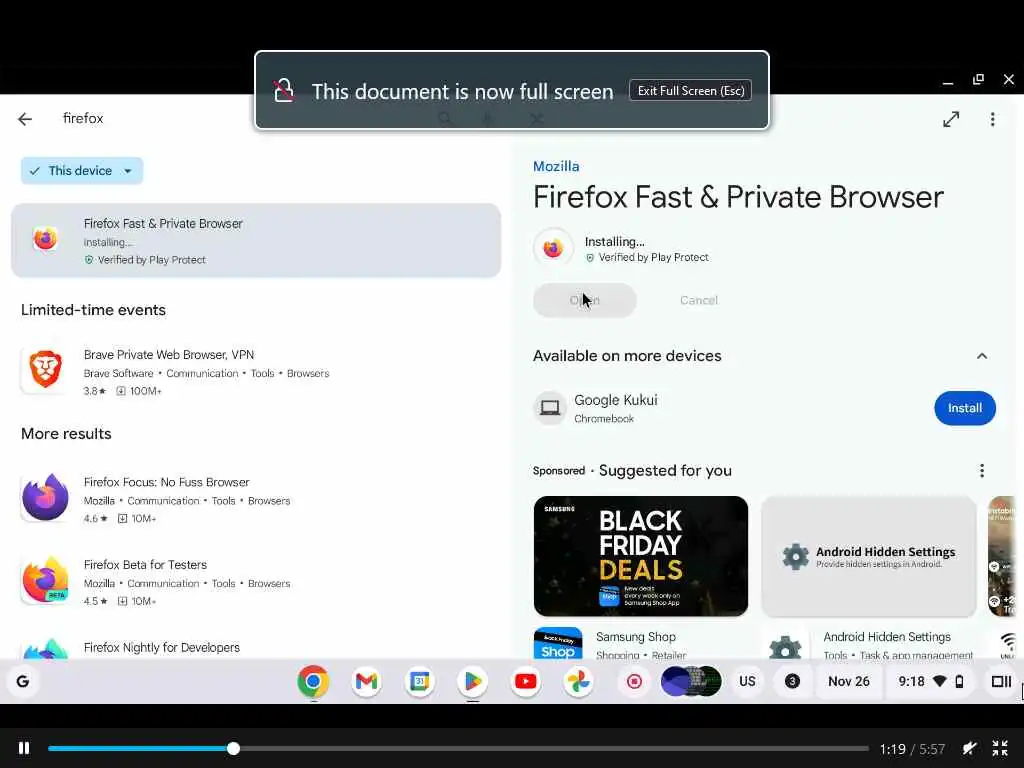Launch Chrome from the shelf

click(x=313, y=681)
